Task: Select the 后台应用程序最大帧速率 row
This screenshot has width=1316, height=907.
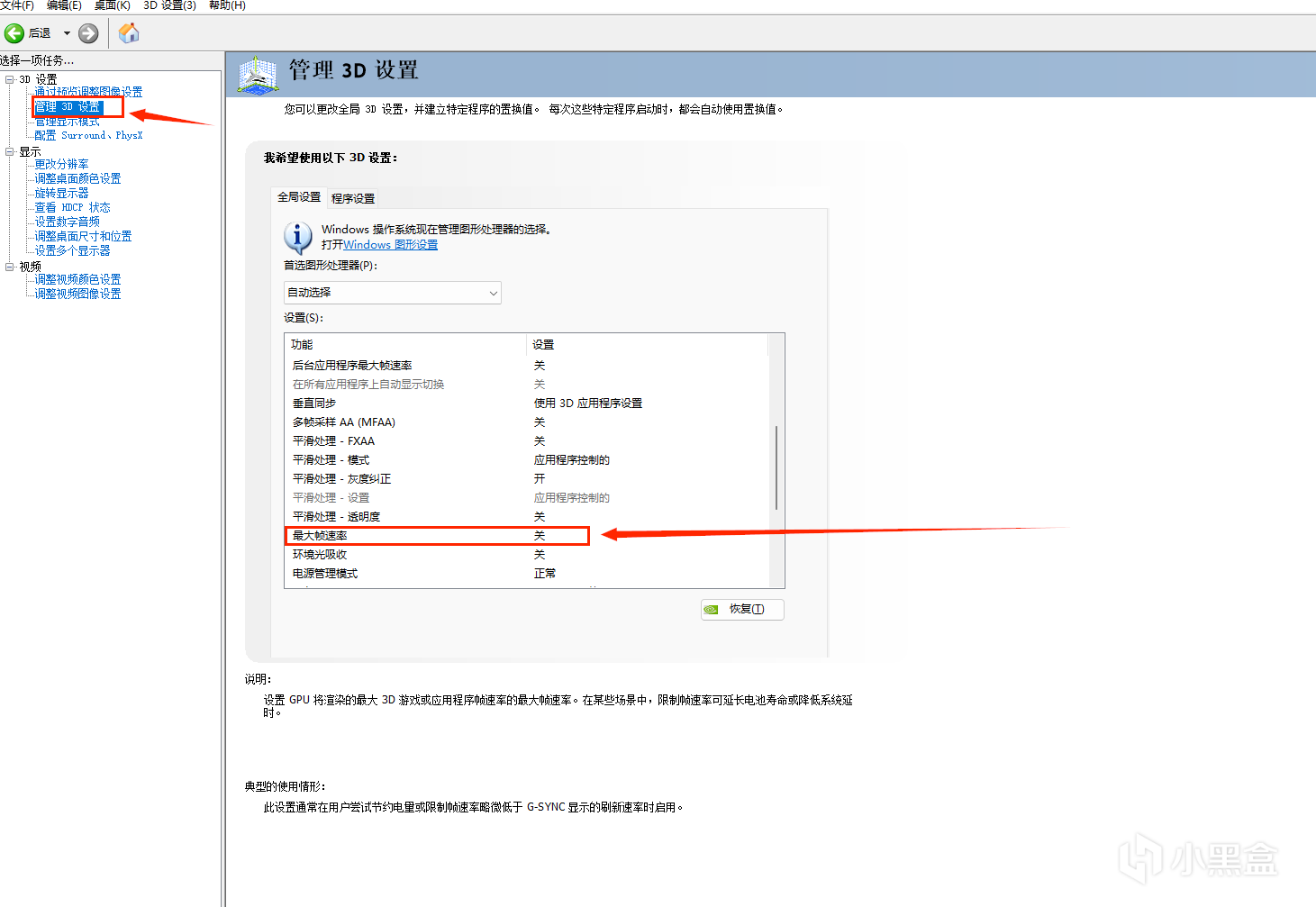Action: 527,366
